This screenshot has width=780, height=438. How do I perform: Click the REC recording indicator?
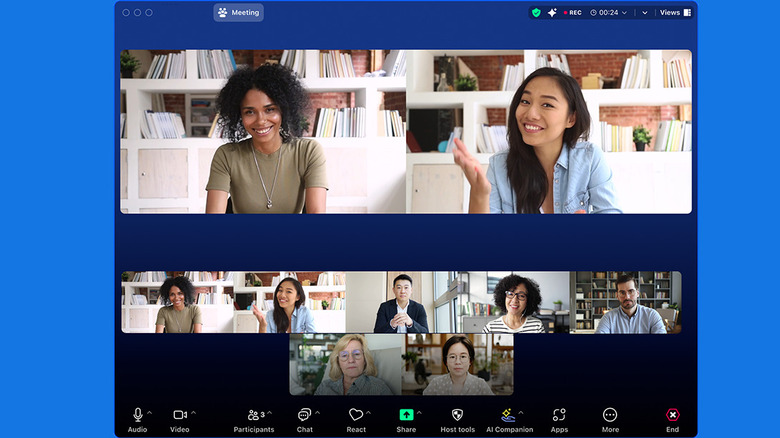coord(573,12)
